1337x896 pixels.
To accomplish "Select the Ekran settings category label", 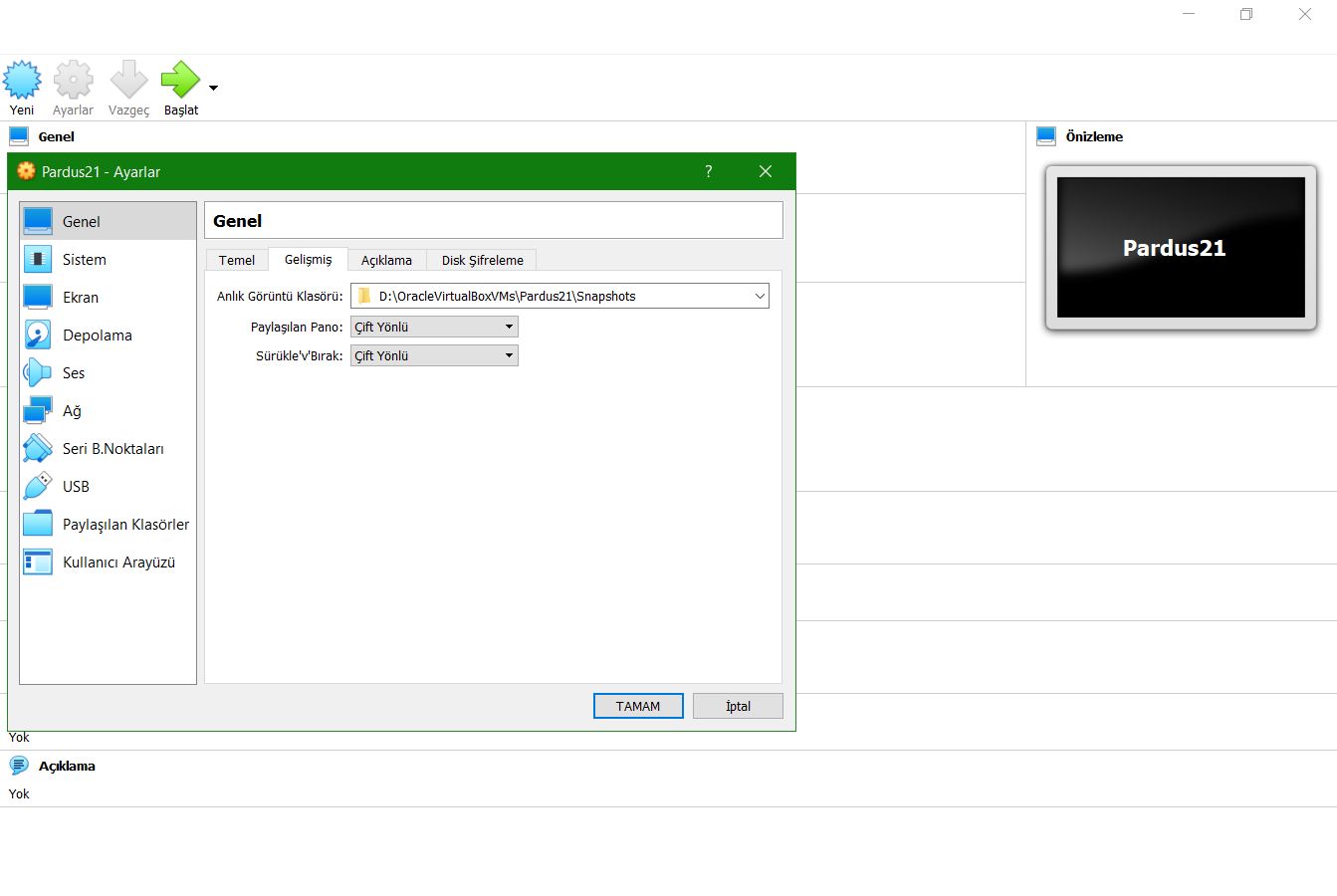I will tap(81, 298).
